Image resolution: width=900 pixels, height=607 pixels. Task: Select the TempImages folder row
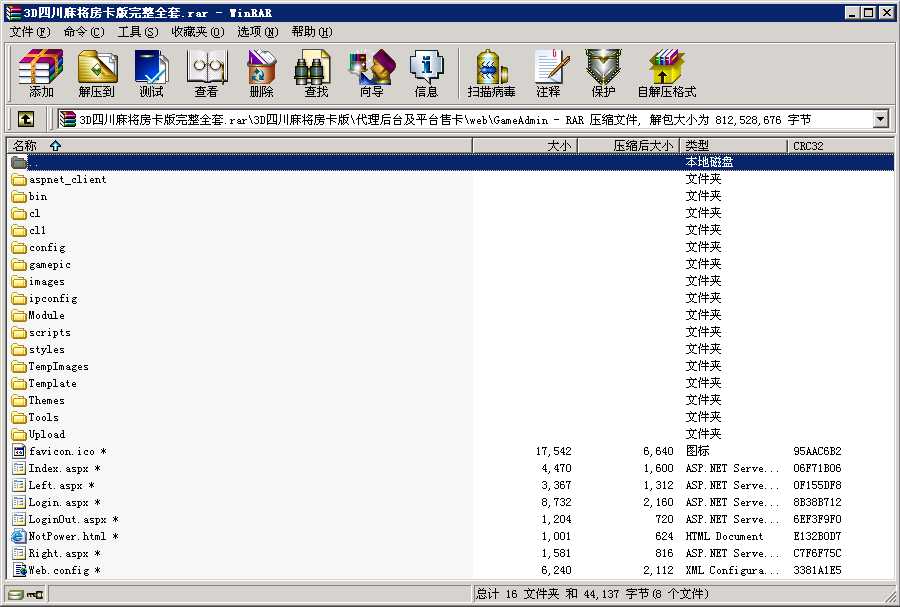pos(450,367)
